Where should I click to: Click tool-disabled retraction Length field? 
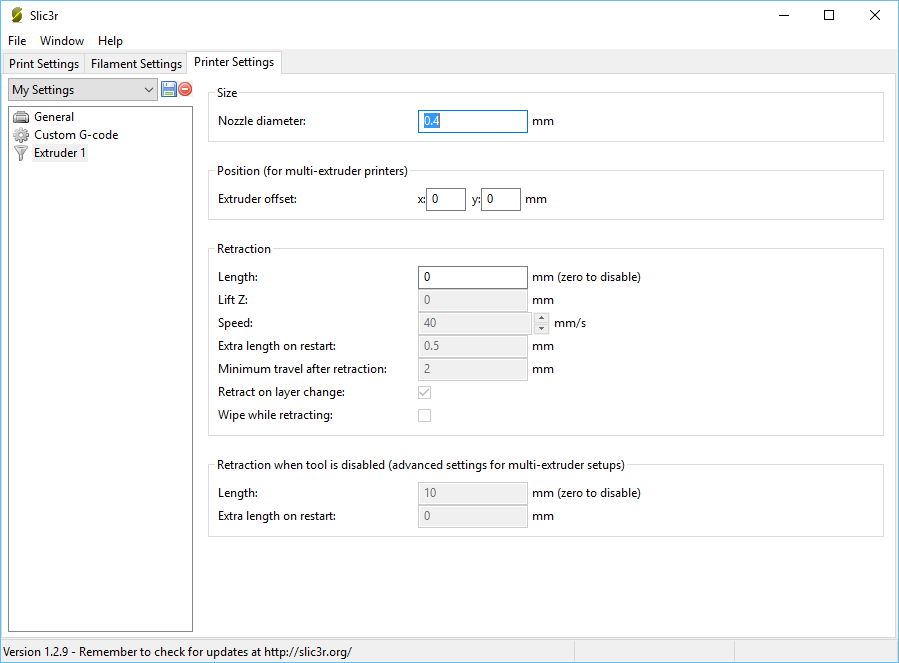472,493
